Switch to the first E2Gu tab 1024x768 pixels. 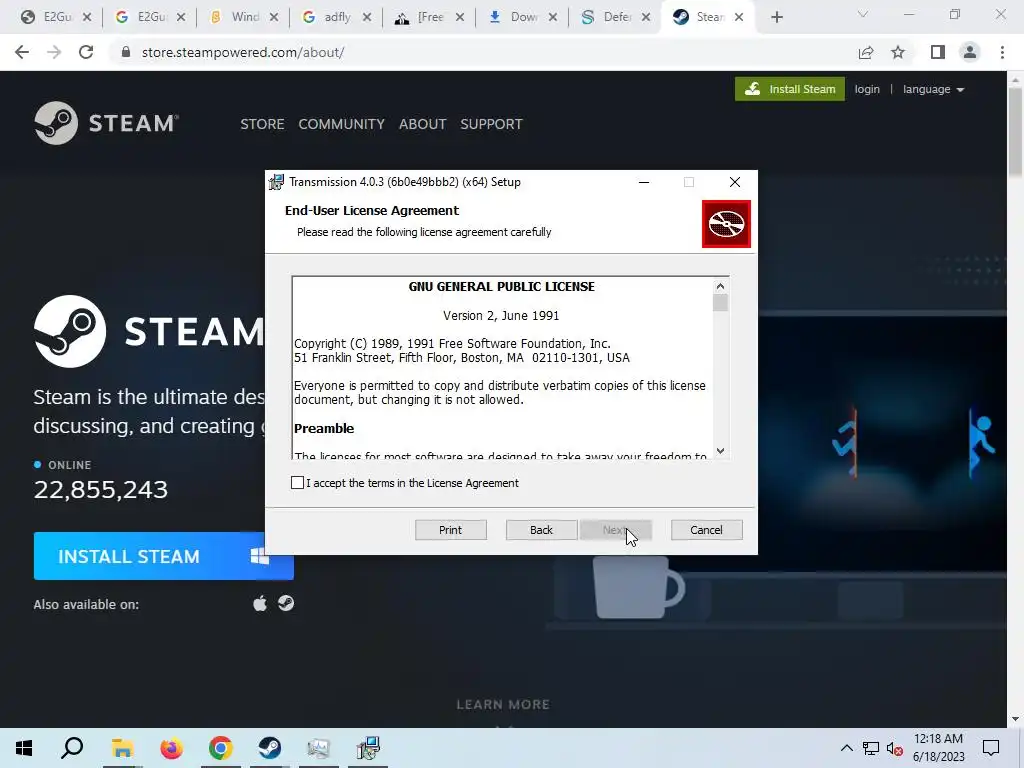tap(55, 17)
